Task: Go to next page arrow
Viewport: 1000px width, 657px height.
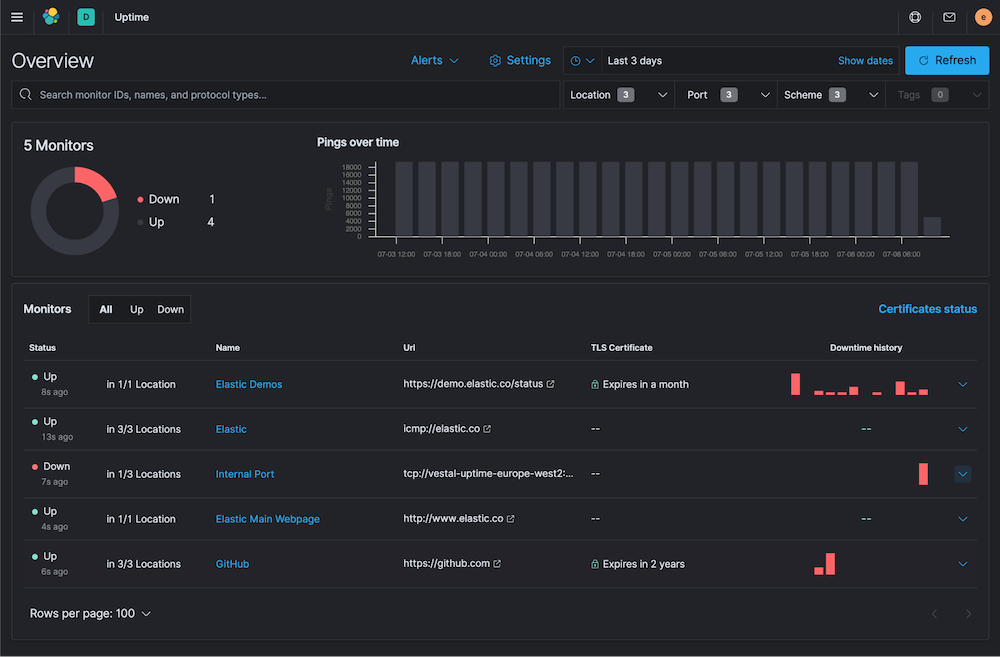Action: [x=968, y=614]
